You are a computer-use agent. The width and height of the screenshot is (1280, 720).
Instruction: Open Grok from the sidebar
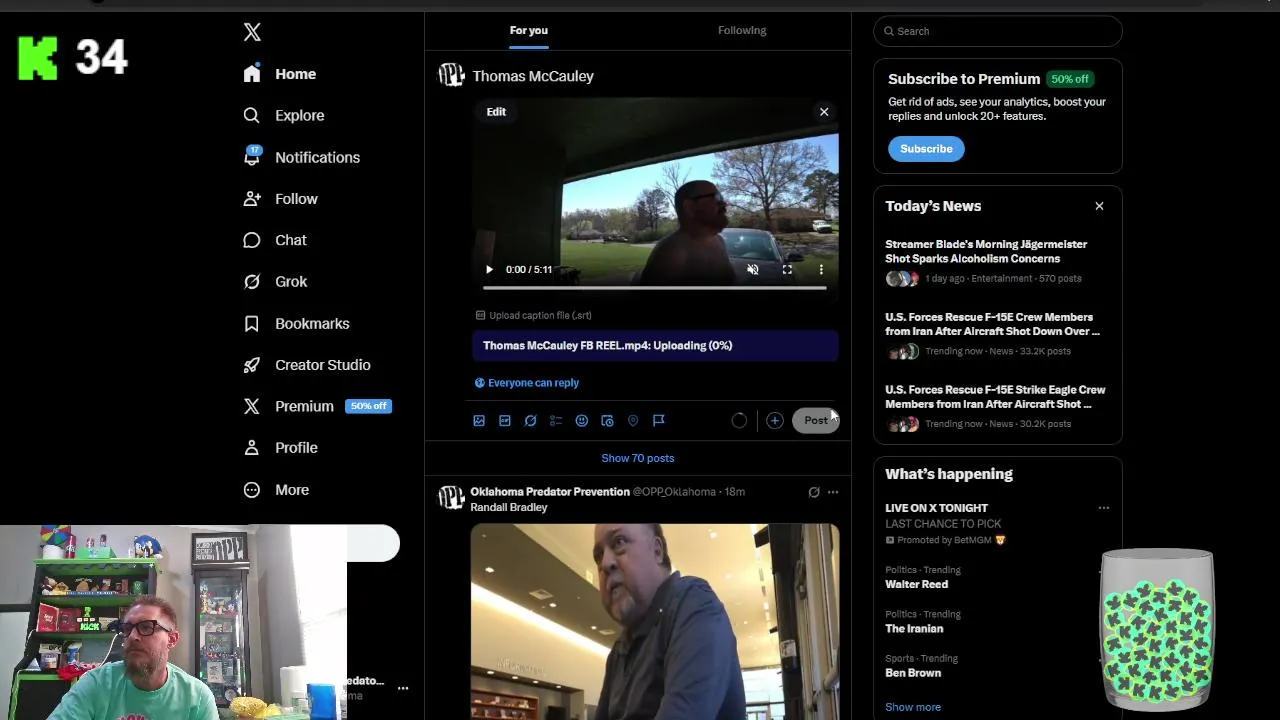click(275, 282)
